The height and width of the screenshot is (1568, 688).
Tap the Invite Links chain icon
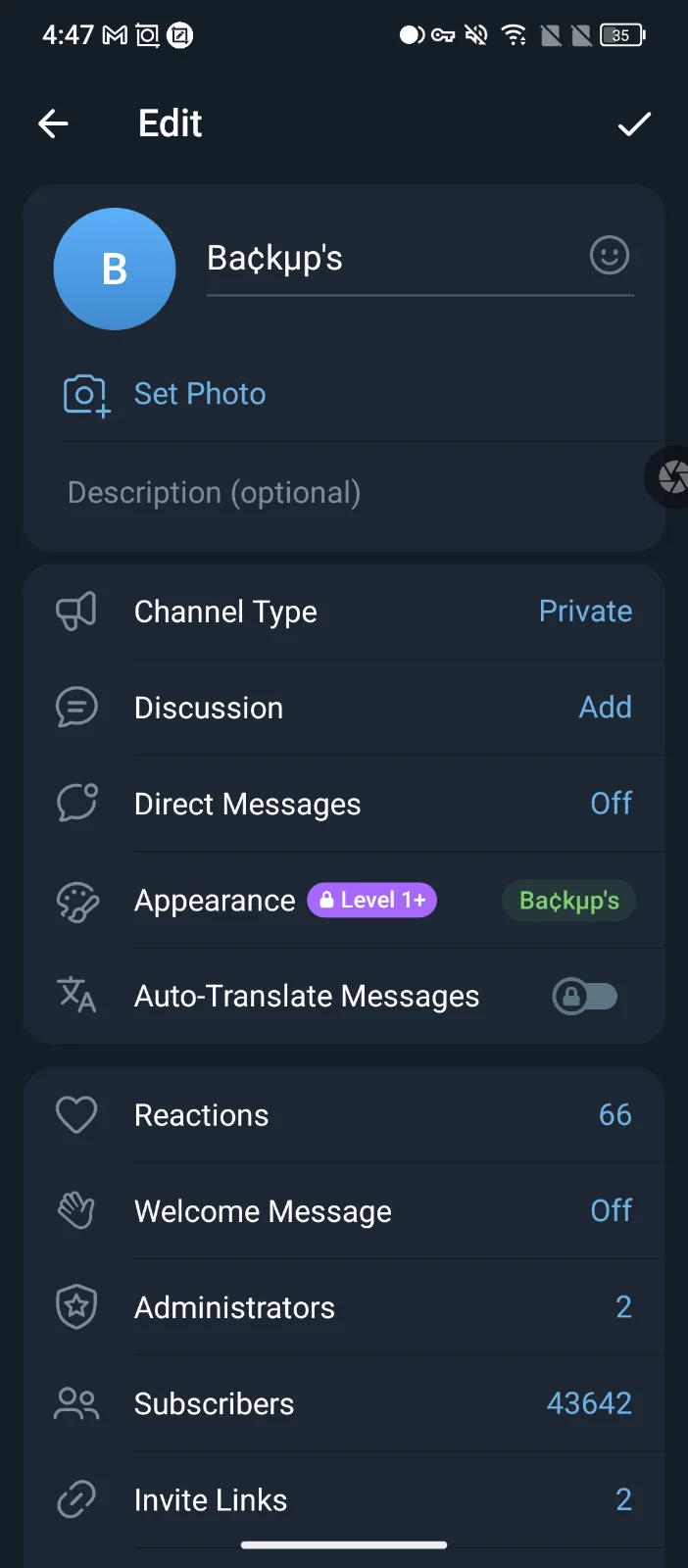76,1499
